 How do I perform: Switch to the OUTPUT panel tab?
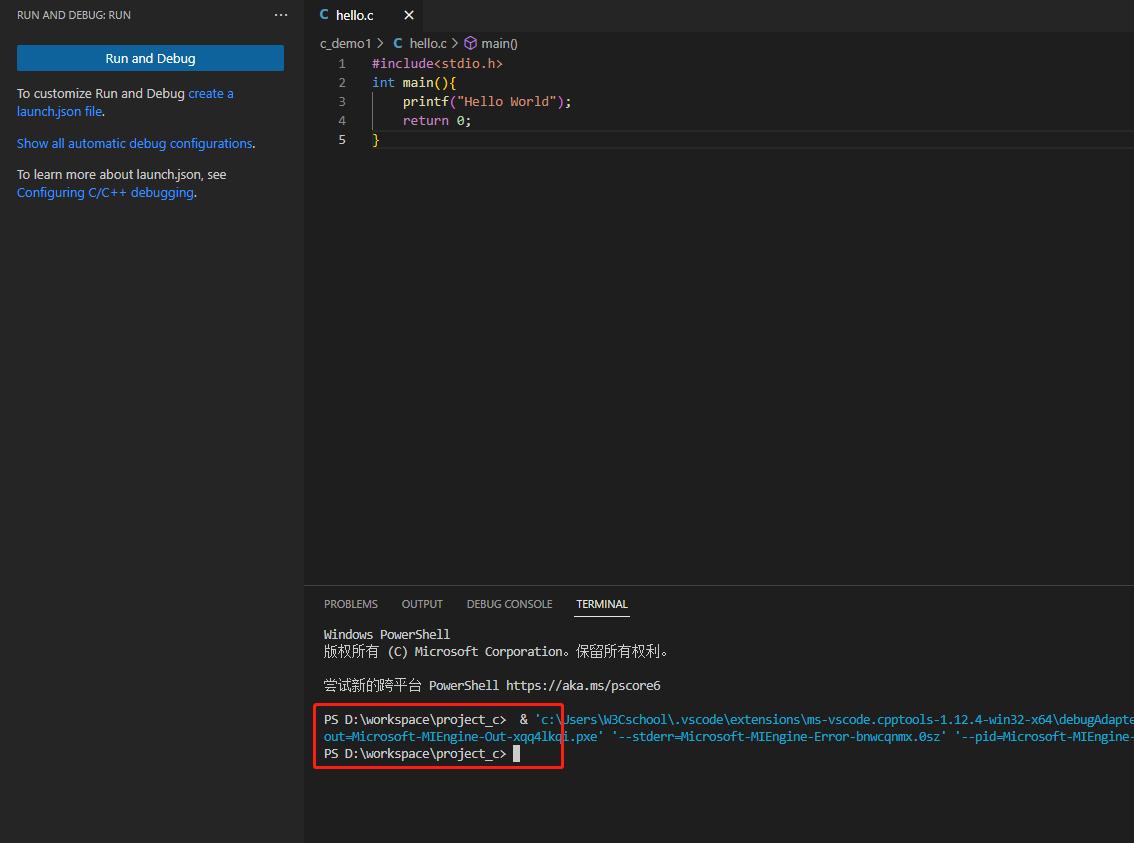421,604
